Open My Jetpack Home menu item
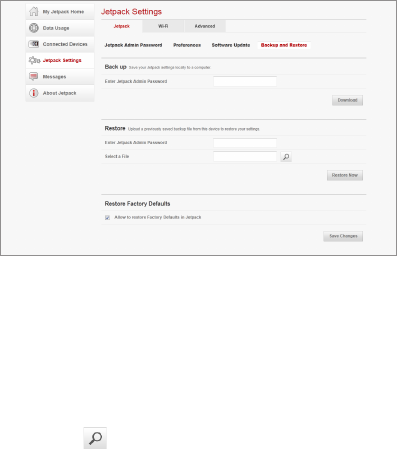 pos(60,12)
